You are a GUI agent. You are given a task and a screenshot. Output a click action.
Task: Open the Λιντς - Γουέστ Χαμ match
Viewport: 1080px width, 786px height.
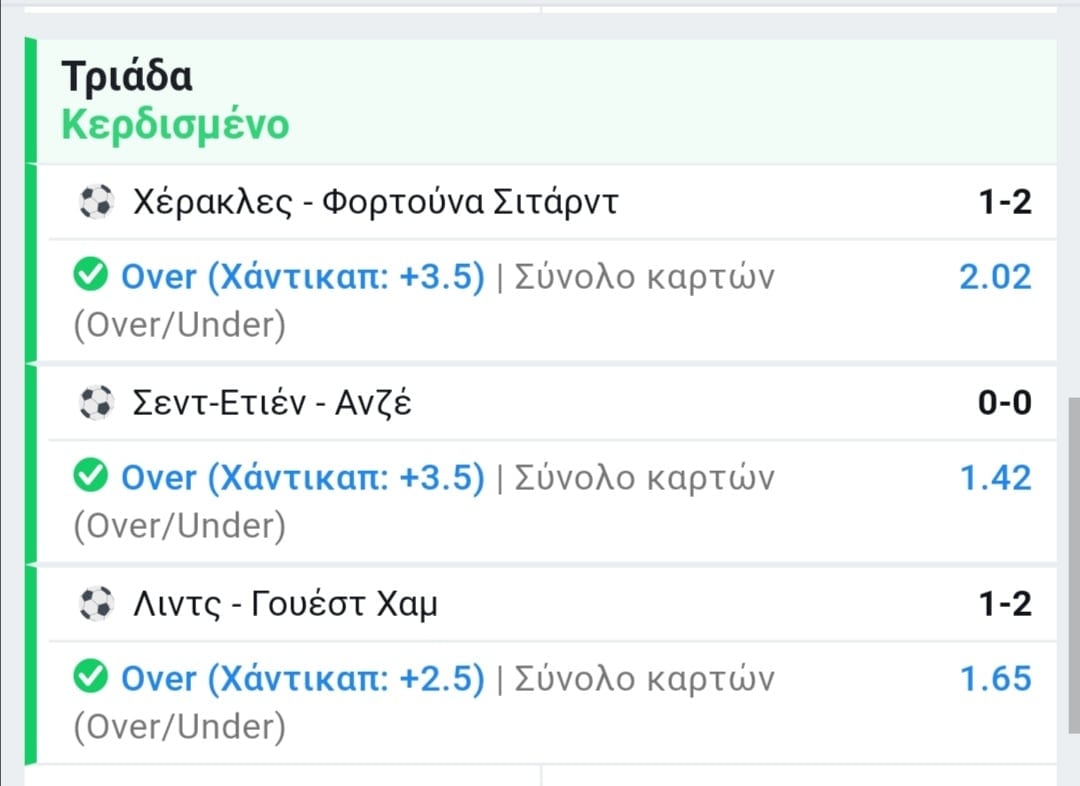tap(285, 604)
